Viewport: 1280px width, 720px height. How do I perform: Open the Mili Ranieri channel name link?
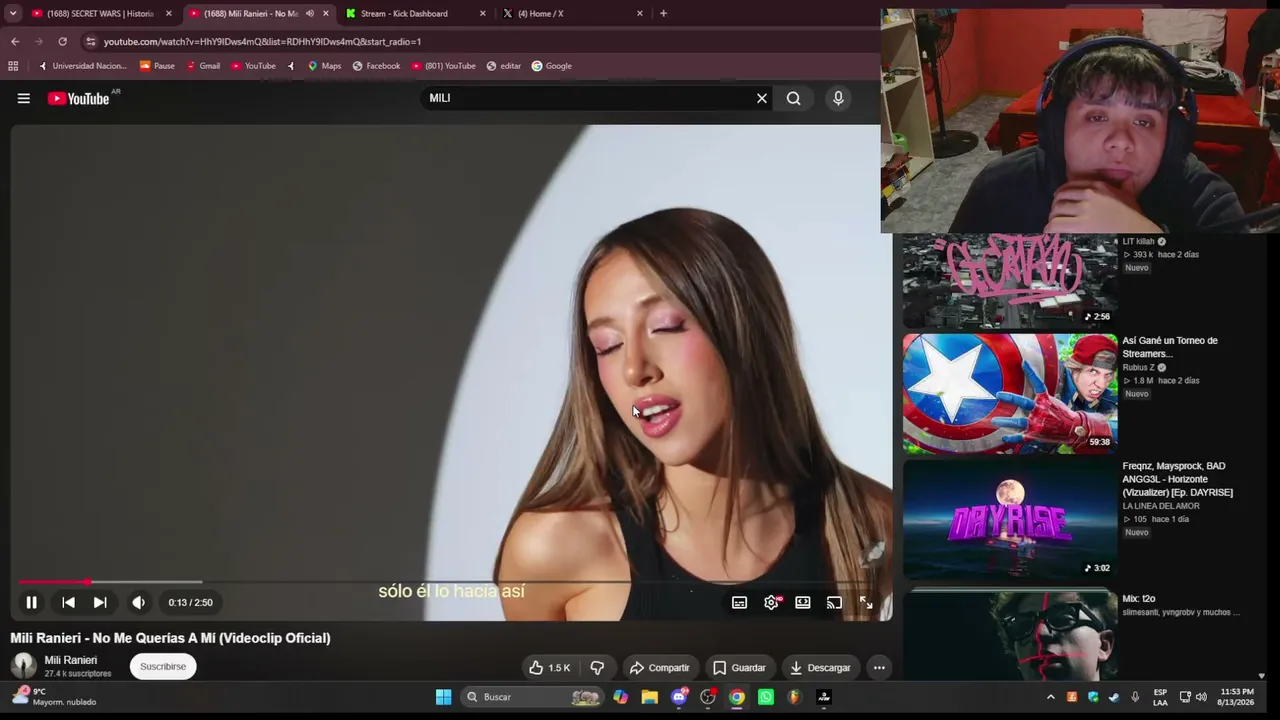coord(71,660)
